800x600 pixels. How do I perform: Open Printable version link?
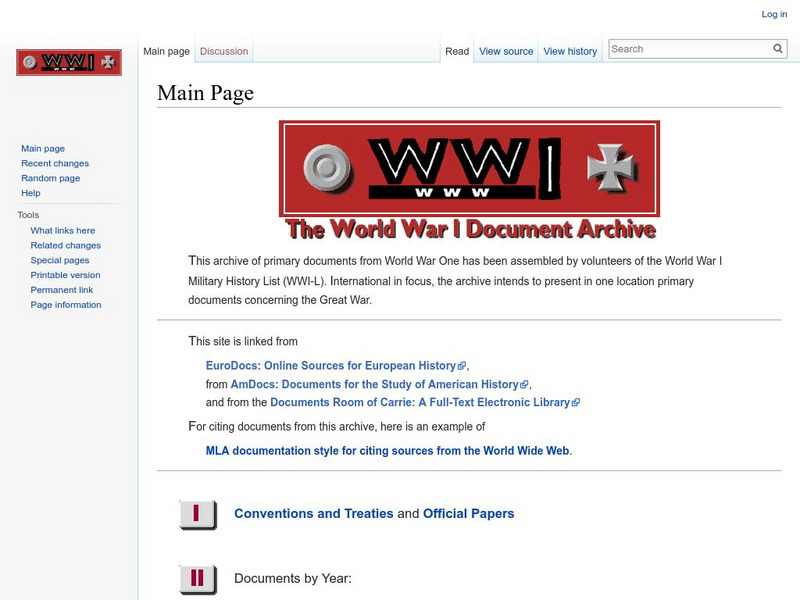(x=65, y=275)
